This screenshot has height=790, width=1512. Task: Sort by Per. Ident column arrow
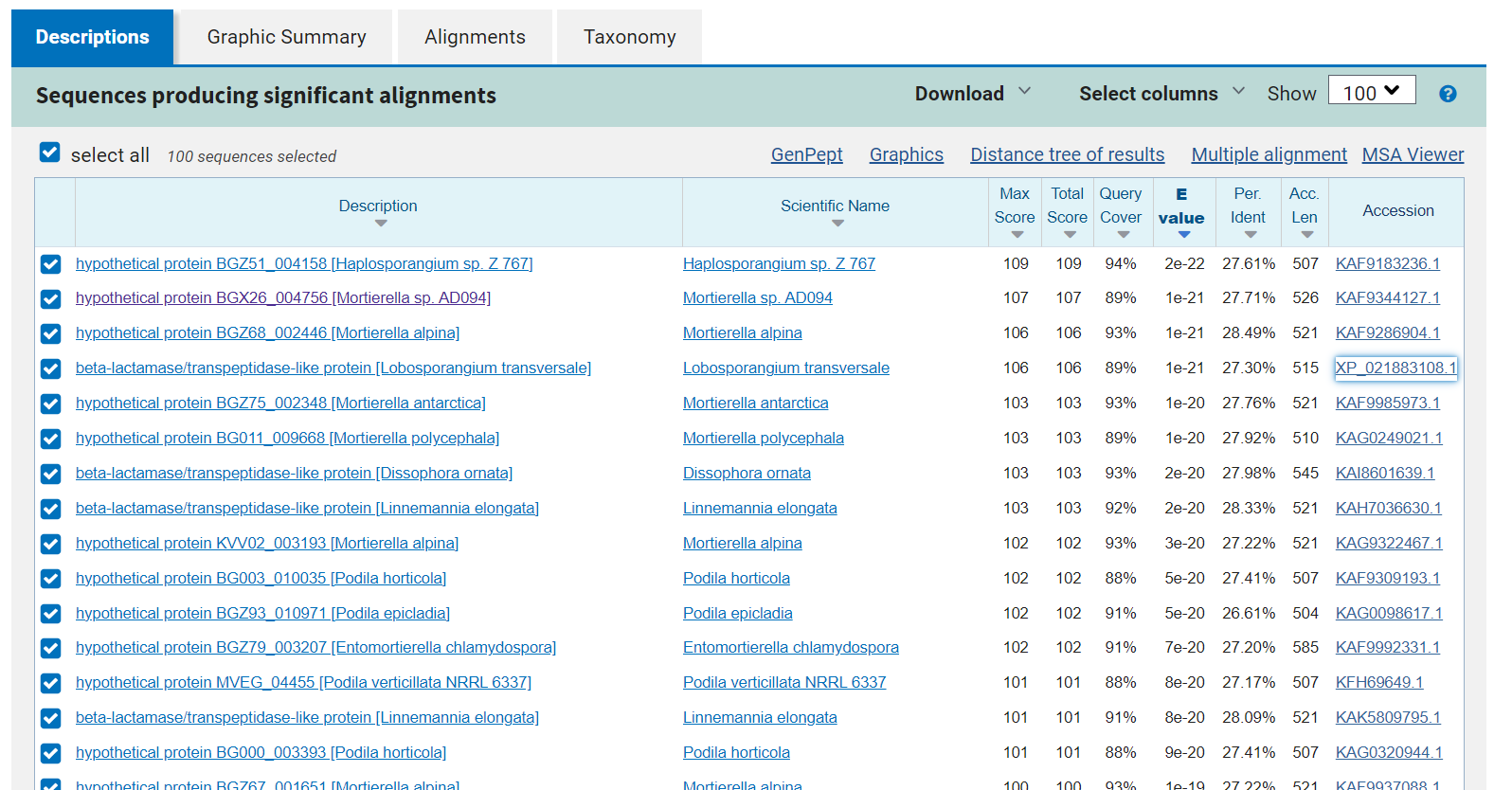pyautogui.click(x=1251, y=235)
